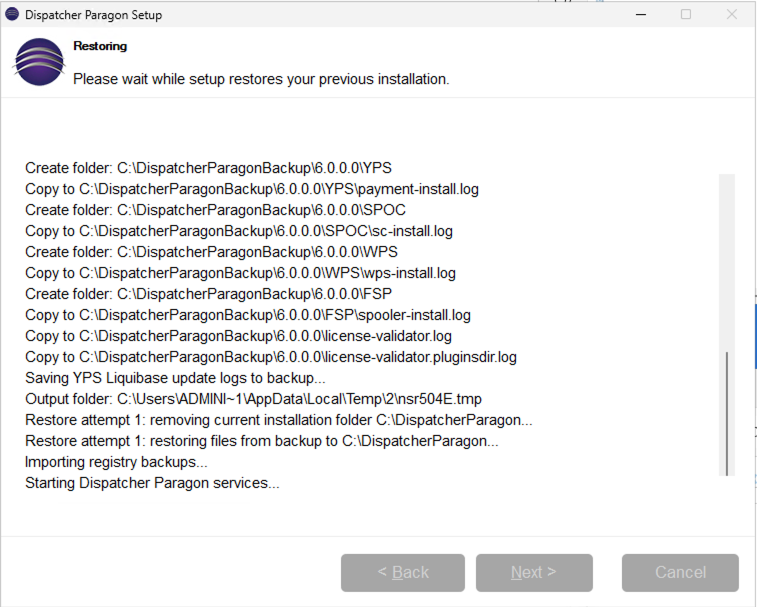Select log line with license-validator.pluginsdir.log
This screenshot has width=757, height=607.
(271, 357)
